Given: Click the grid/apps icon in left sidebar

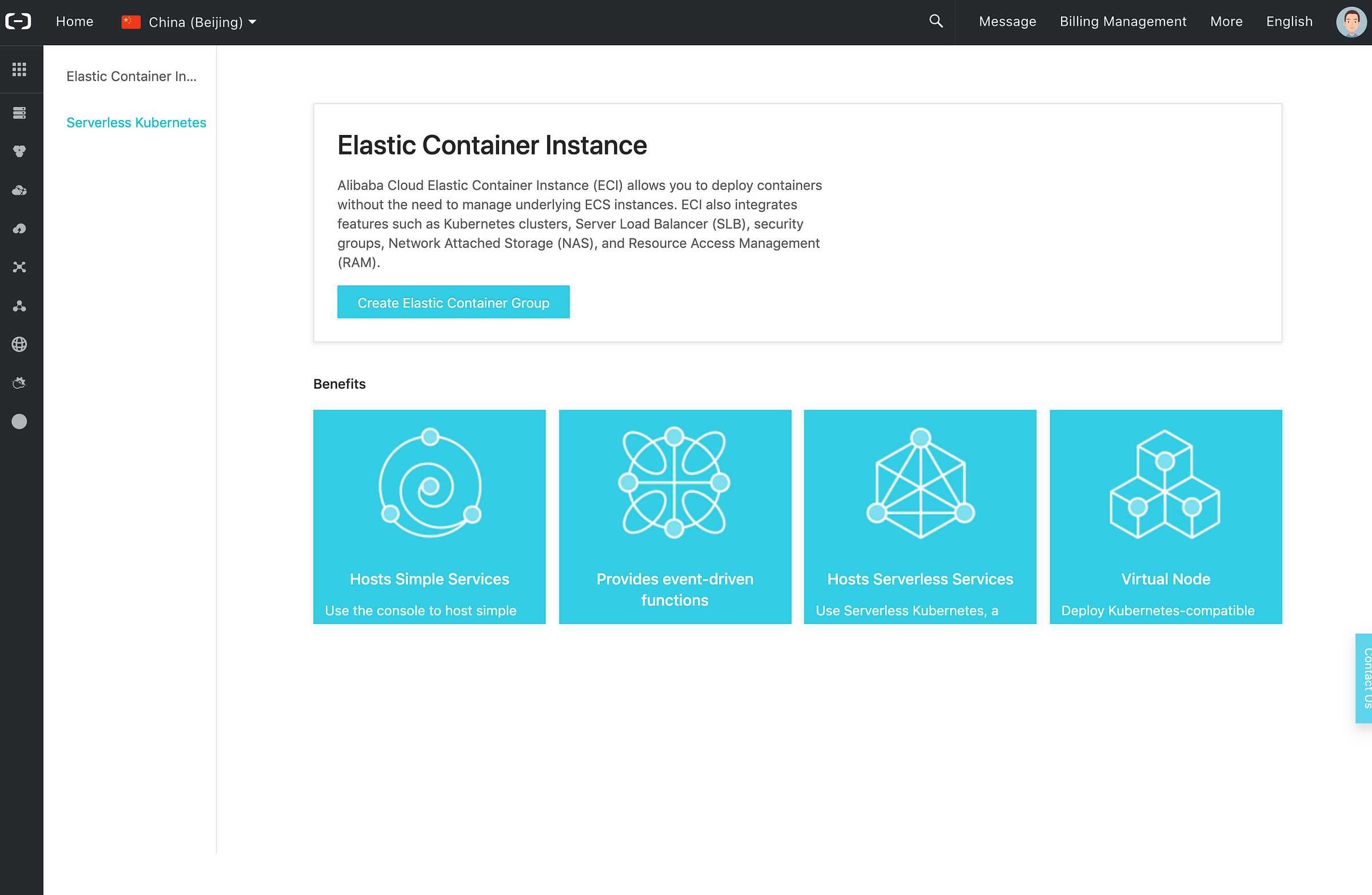Looking at the screenshot, I should point(19,68).
